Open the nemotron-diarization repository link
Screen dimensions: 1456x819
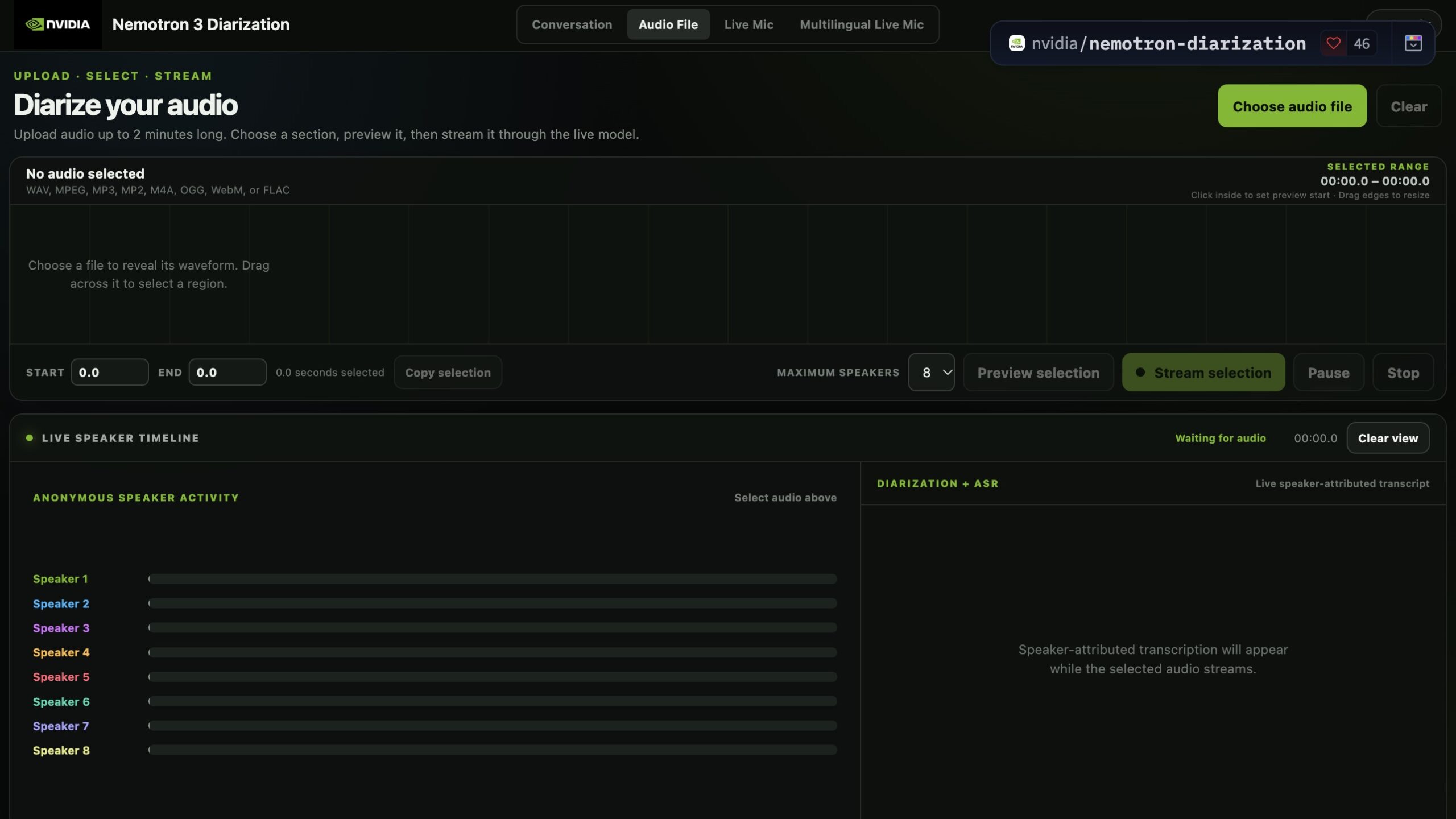[1197, 43]
